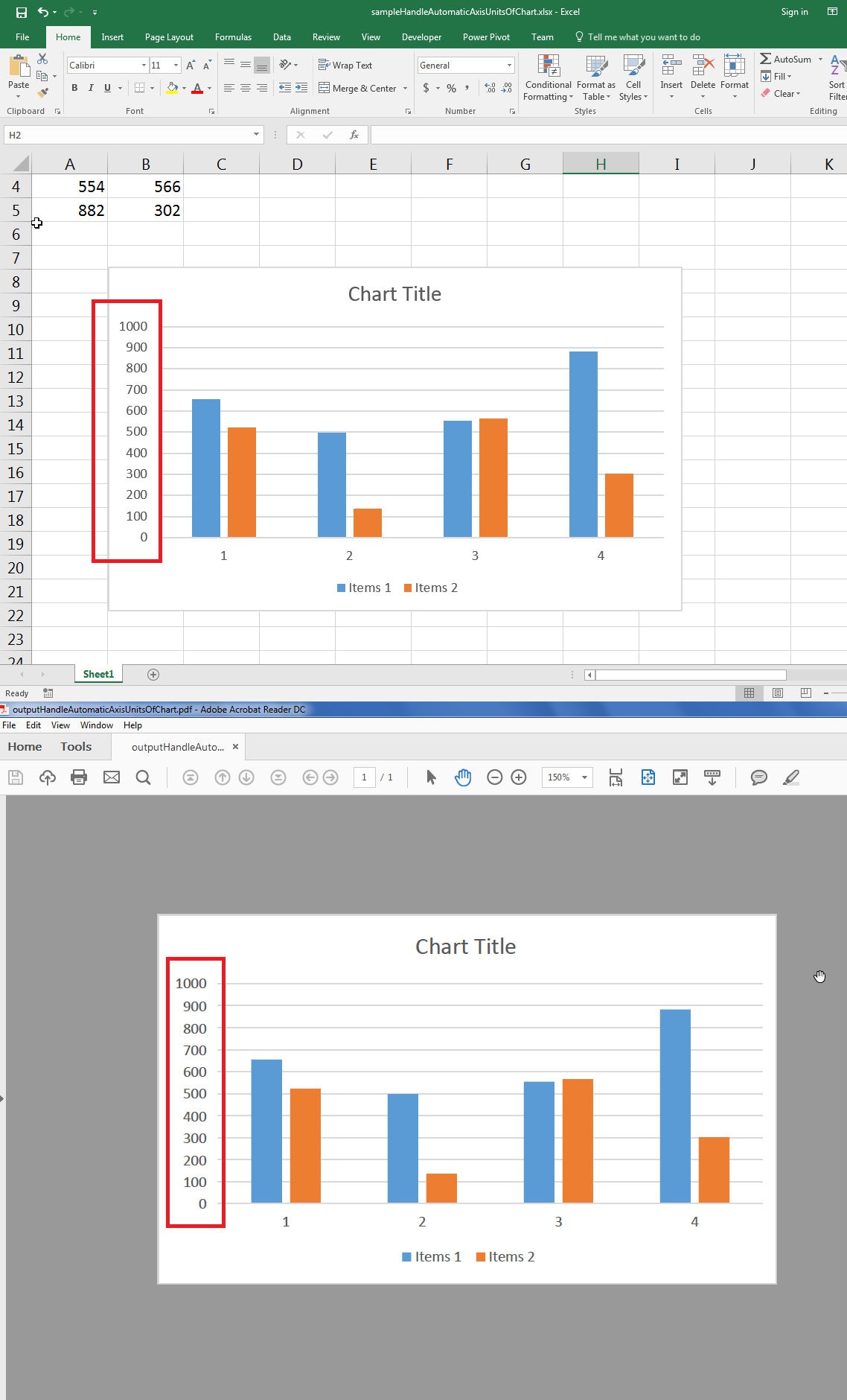
Task: Click the Acrobat zoom in plus icon
Action: click(519, 777)
